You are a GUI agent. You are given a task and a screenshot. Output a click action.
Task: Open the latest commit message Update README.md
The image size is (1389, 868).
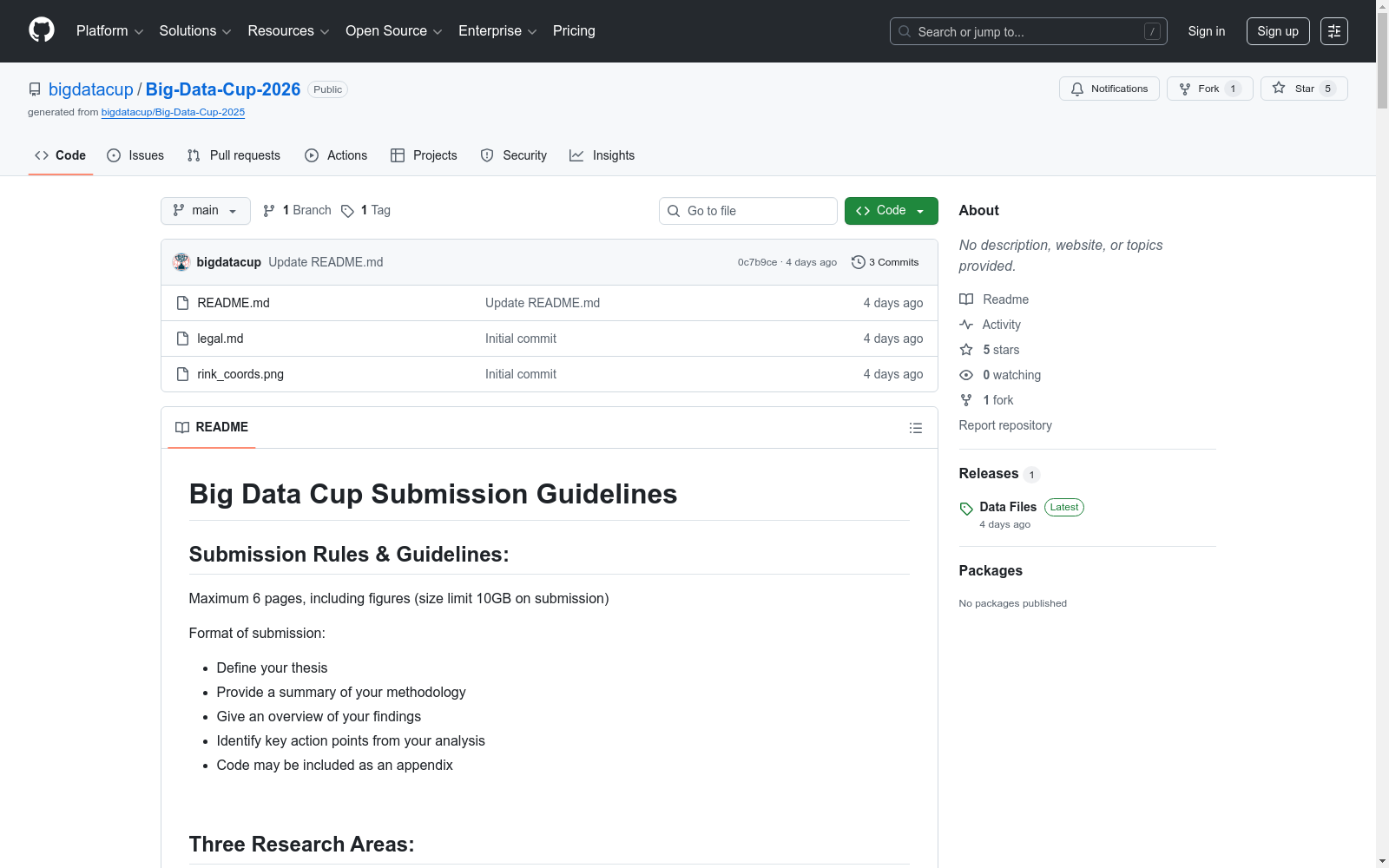point(326,262)
